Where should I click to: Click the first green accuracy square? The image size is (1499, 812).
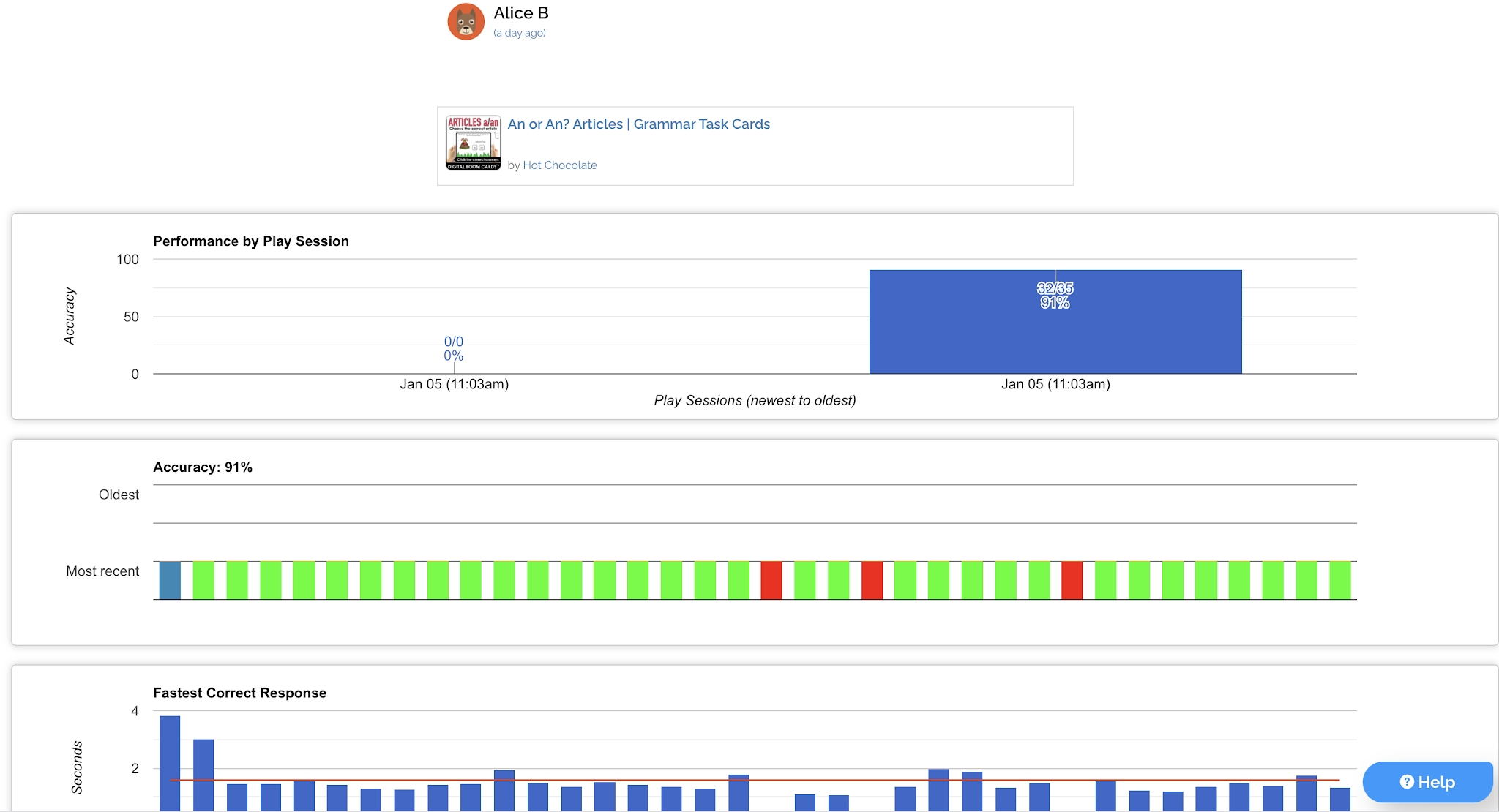tap(203, 581)
